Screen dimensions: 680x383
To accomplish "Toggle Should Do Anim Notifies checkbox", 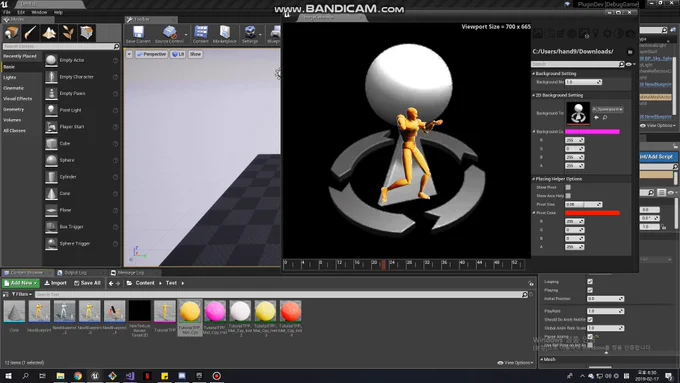I will tap(590, 319).
